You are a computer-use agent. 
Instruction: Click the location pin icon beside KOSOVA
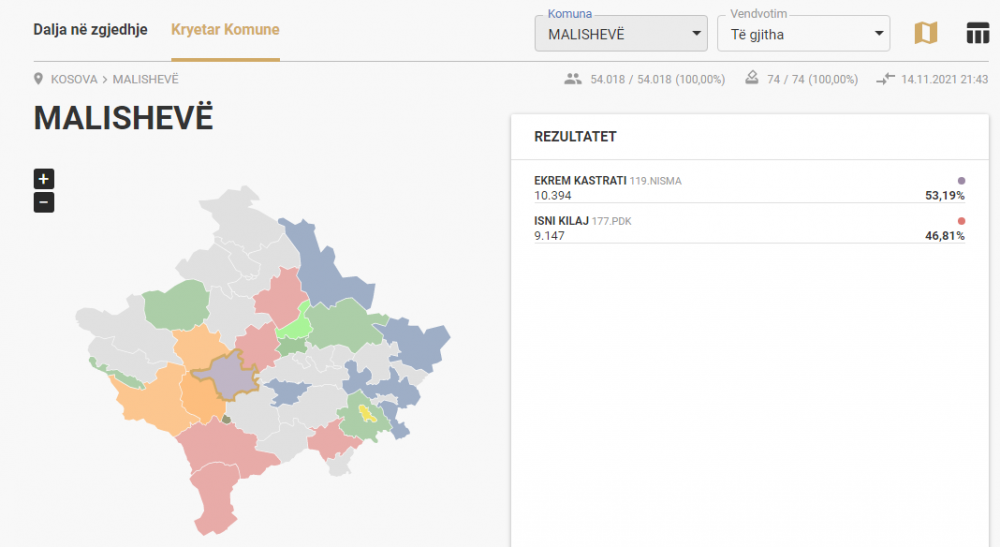click(38, 79)
